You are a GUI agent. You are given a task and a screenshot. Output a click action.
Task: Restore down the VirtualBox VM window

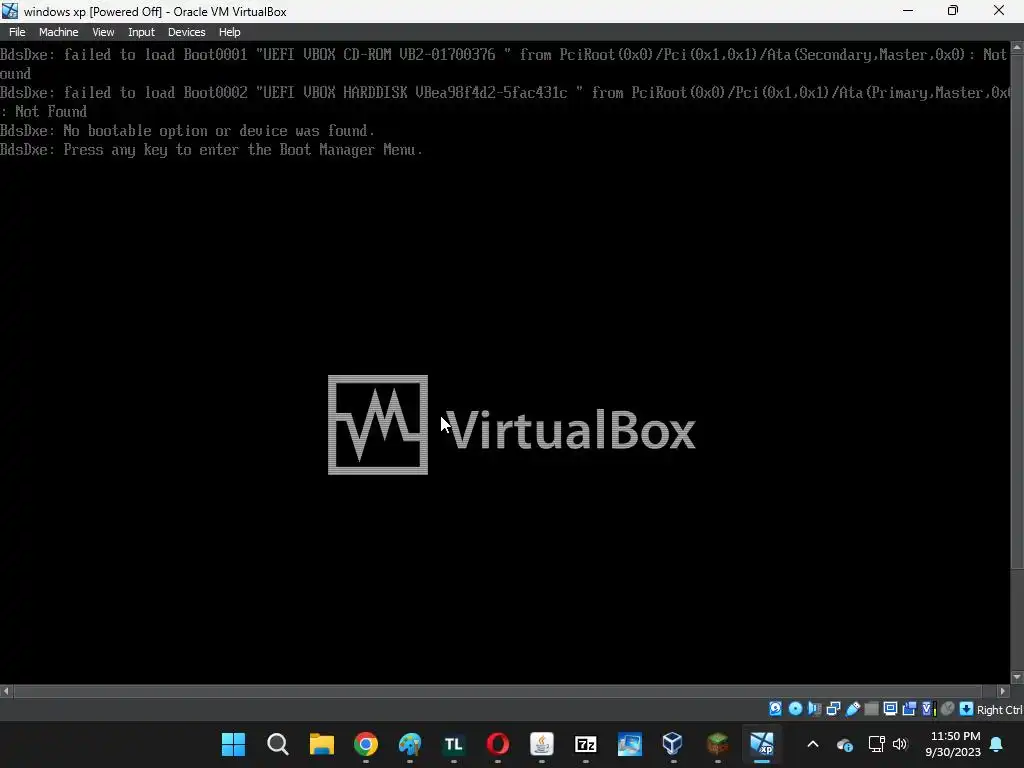[953, 11]
